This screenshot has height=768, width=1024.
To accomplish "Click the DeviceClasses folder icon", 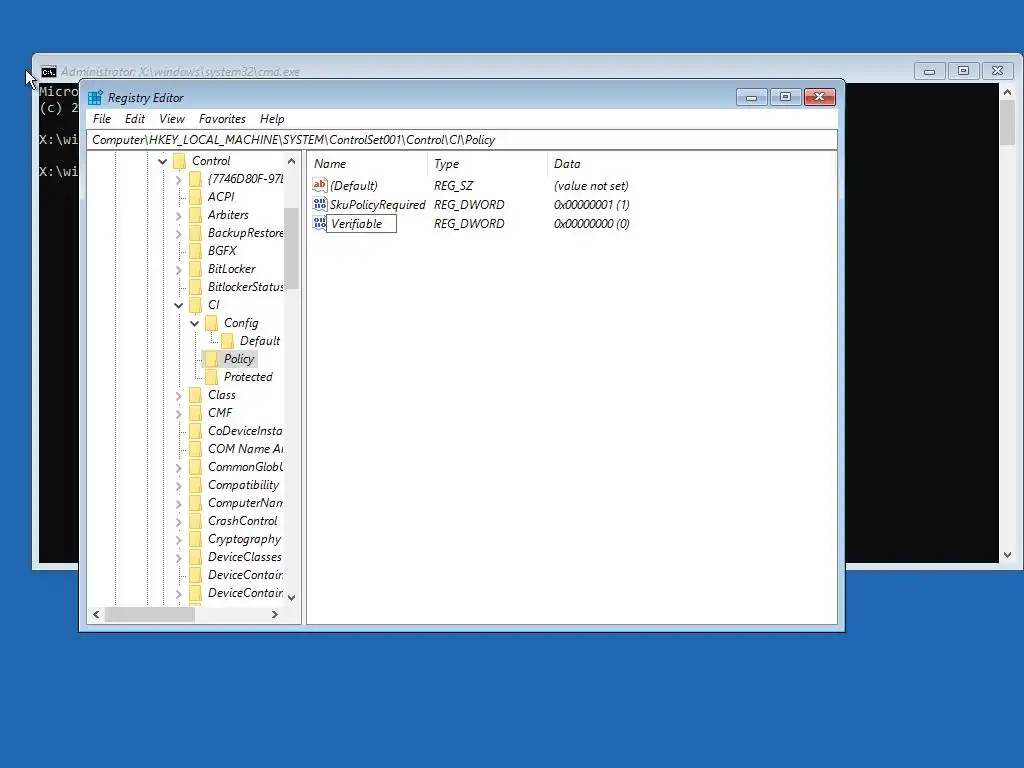I will [x=195, y=557].
